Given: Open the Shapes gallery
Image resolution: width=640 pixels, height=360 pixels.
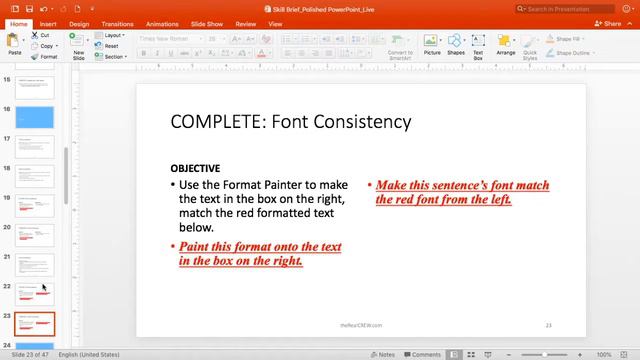Looking at the screenshot, I should (x=456, y=44).
